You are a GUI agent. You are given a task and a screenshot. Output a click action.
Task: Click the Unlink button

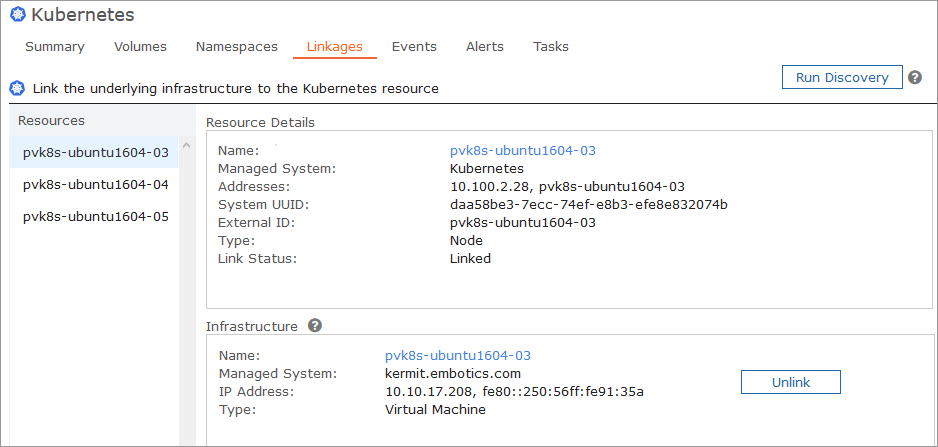pyautogui.click(x=790, y=382)
